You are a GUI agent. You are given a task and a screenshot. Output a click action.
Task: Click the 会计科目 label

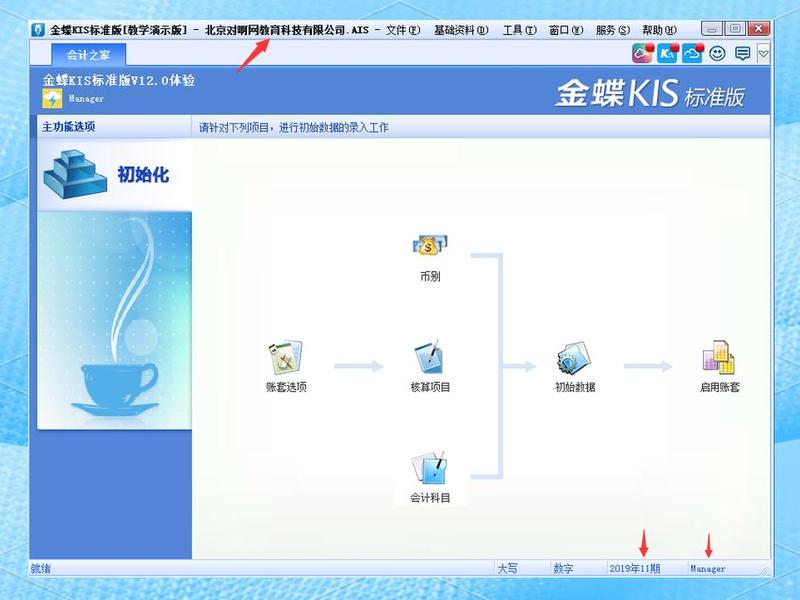430,497
